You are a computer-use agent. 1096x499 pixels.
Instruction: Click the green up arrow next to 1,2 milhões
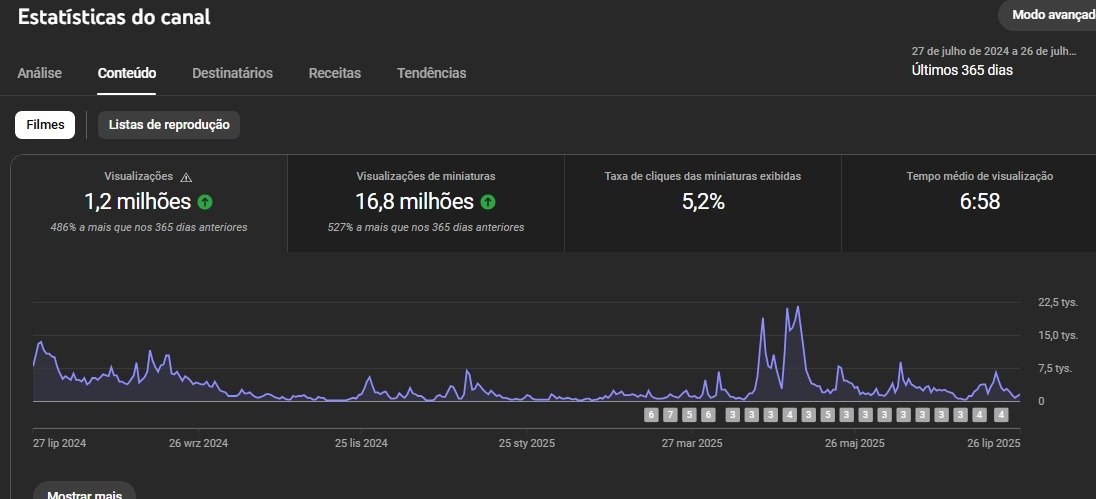tap(205, 202)
